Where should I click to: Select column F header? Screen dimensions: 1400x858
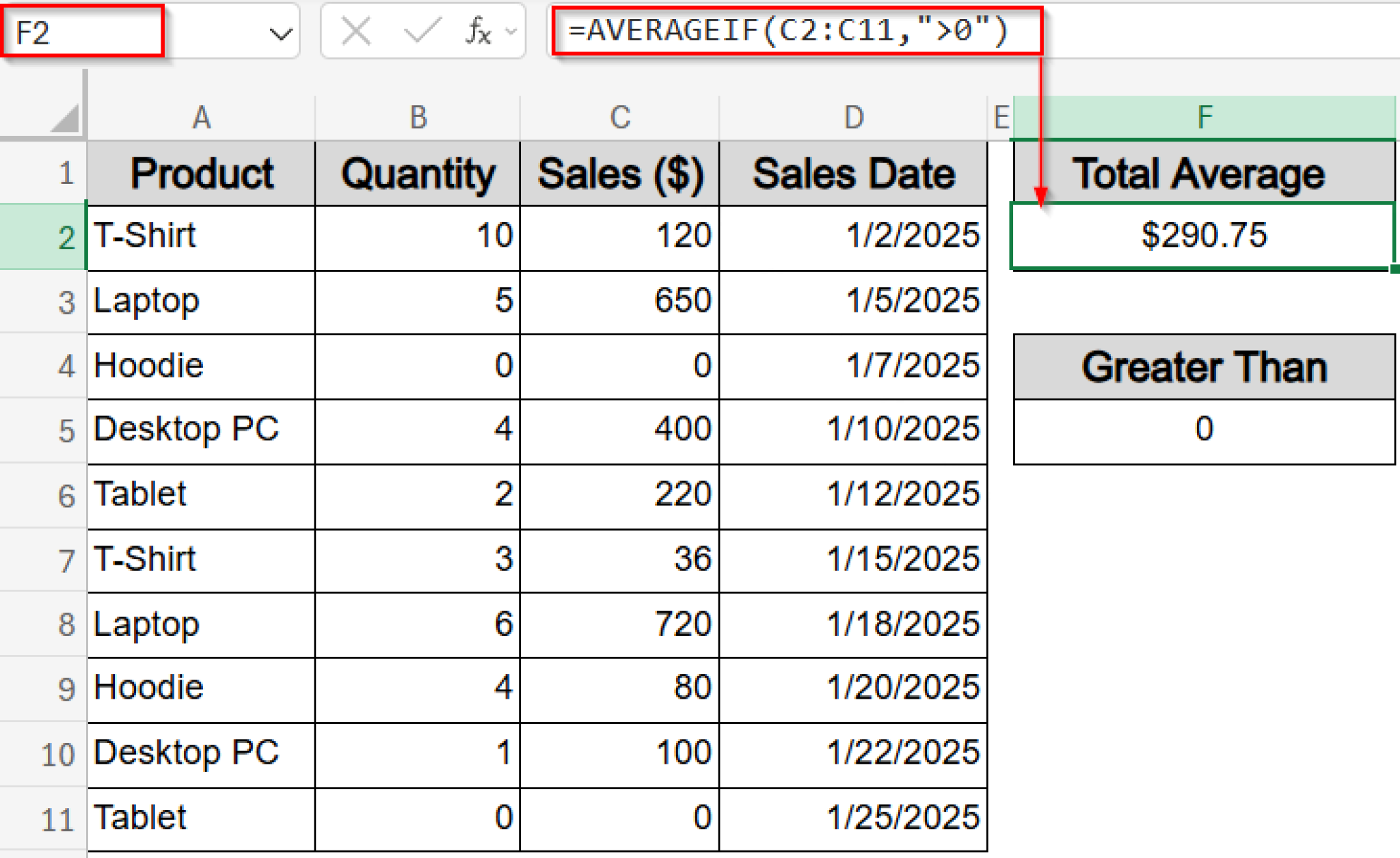coord(1203,116)
